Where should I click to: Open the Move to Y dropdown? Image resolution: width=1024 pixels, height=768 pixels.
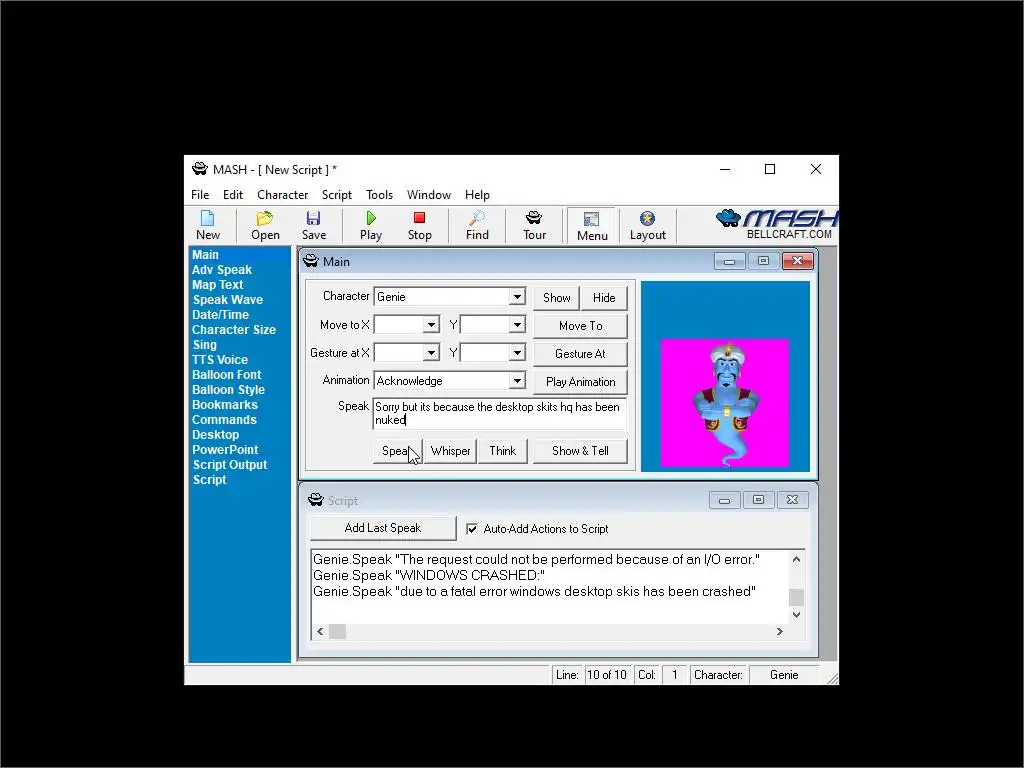tap(517, 325)
